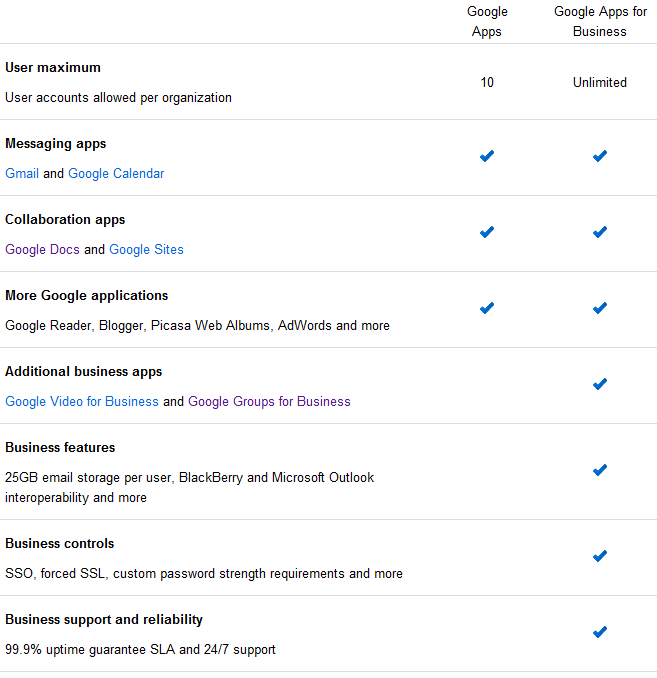
Task: Click Messaging apps checkmark under Google Apps
Action: point(487,156)
